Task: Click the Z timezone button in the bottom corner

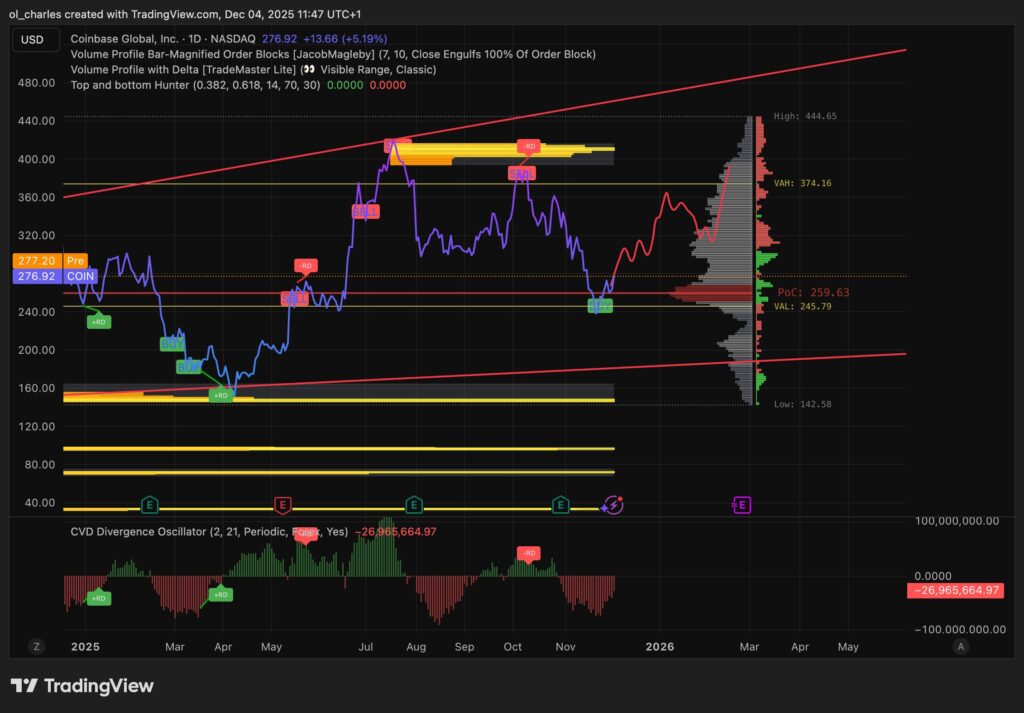Action: (36, 647)
